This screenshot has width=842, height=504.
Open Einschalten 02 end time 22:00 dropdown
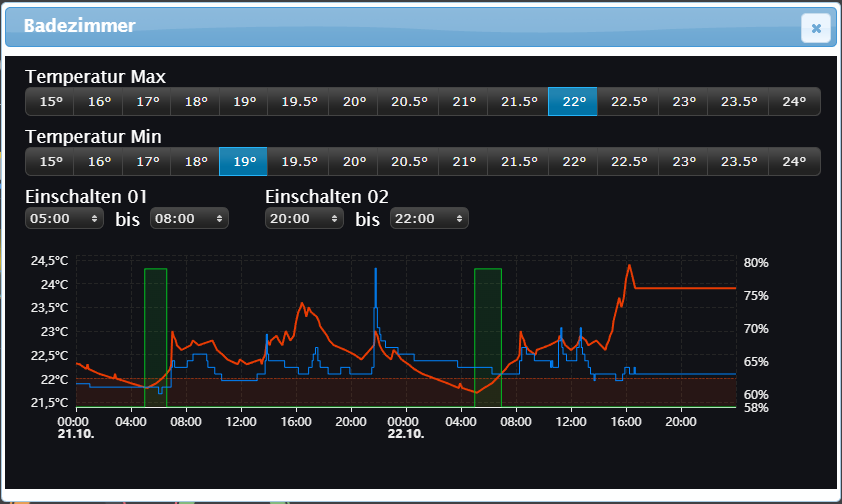[430, 218]
